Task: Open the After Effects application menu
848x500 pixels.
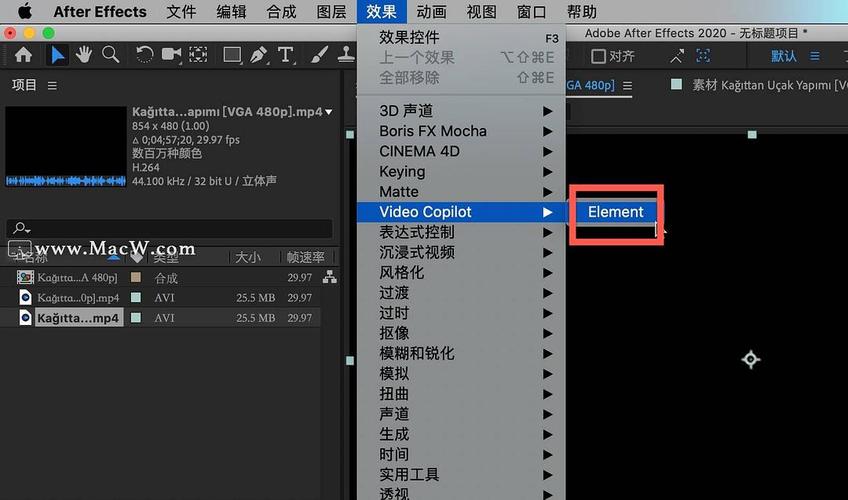Action: (x=100, y=11)
